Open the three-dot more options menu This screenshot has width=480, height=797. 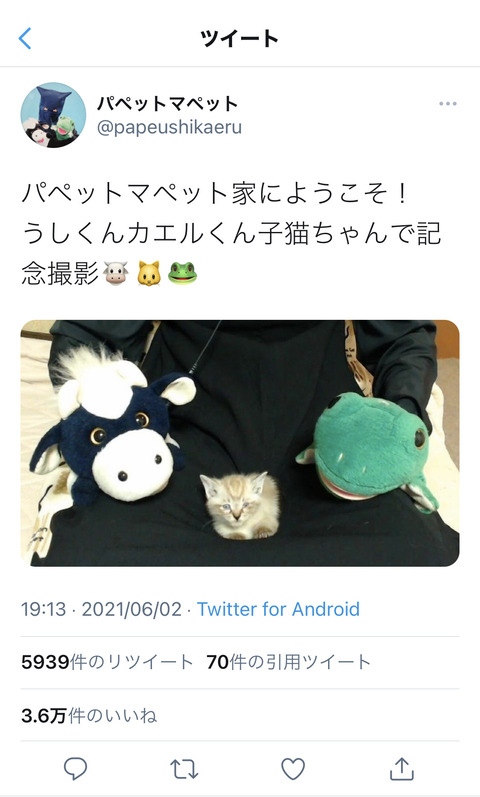click(x=447, y=104)
